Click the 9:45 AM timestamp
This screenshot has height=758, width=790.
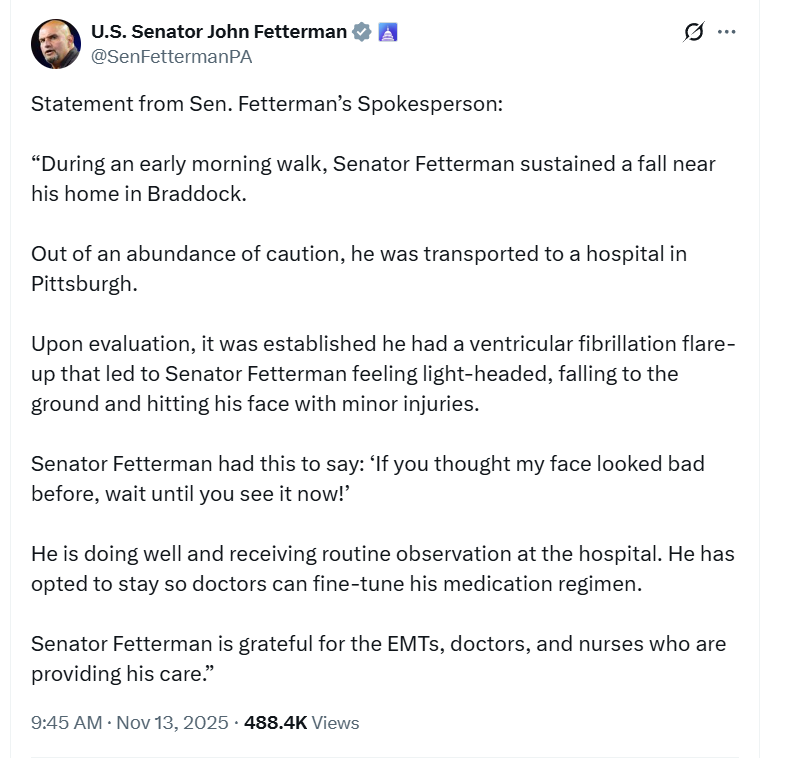(x=65, y=722)
